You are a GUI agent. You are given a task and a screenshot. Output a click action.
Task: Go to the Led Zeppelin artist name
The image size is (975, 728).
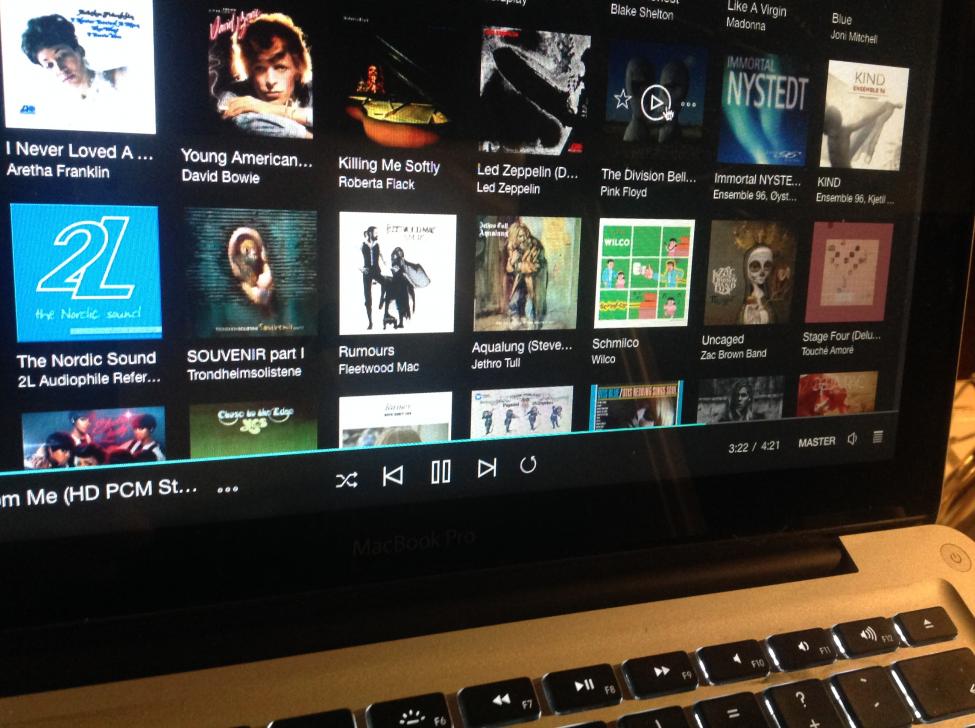pyautogui.click(x=508, y=187)
